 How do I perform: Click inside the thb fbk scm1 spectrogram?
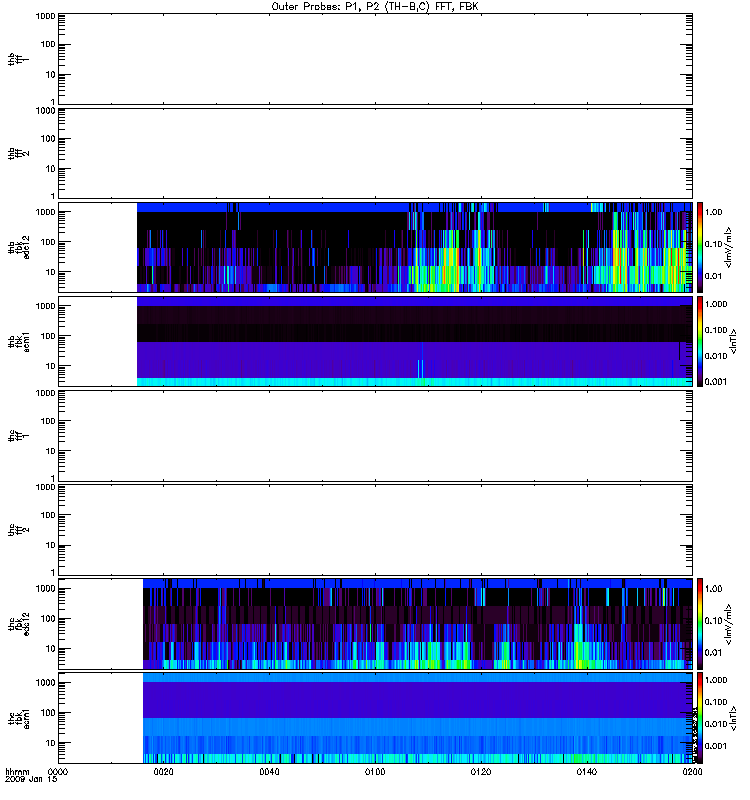414,341
